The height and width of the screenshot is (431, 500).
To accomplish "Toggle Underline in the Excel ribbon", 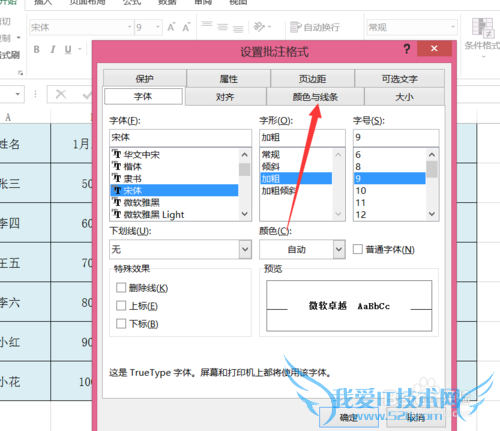I will (x=68, y=50).
